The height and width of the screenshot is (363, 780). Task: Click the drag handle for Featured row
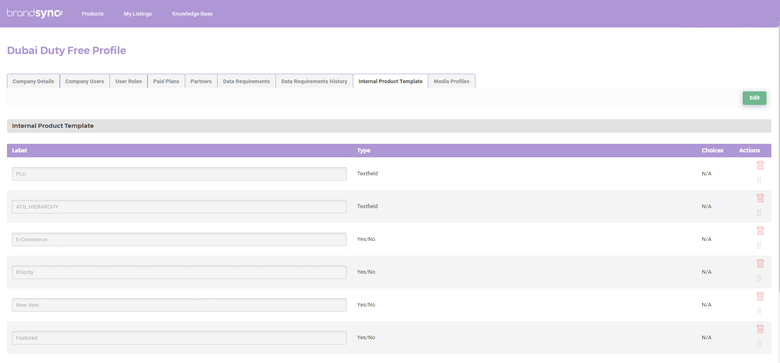click(x=759, y=344)
